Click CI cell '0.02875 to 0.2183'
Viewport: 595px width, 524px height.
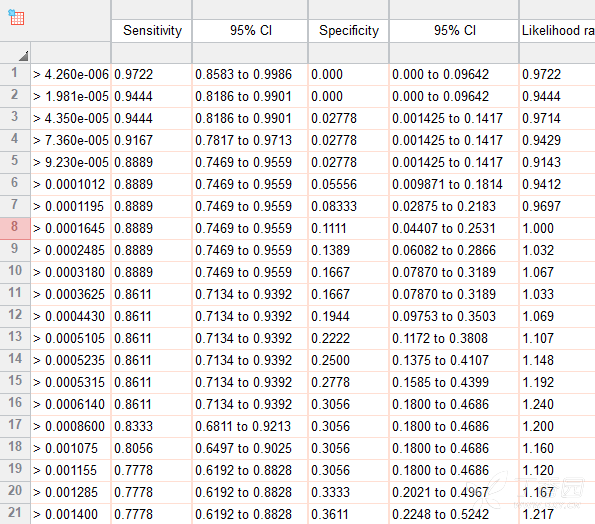click(x=454, y=206)
